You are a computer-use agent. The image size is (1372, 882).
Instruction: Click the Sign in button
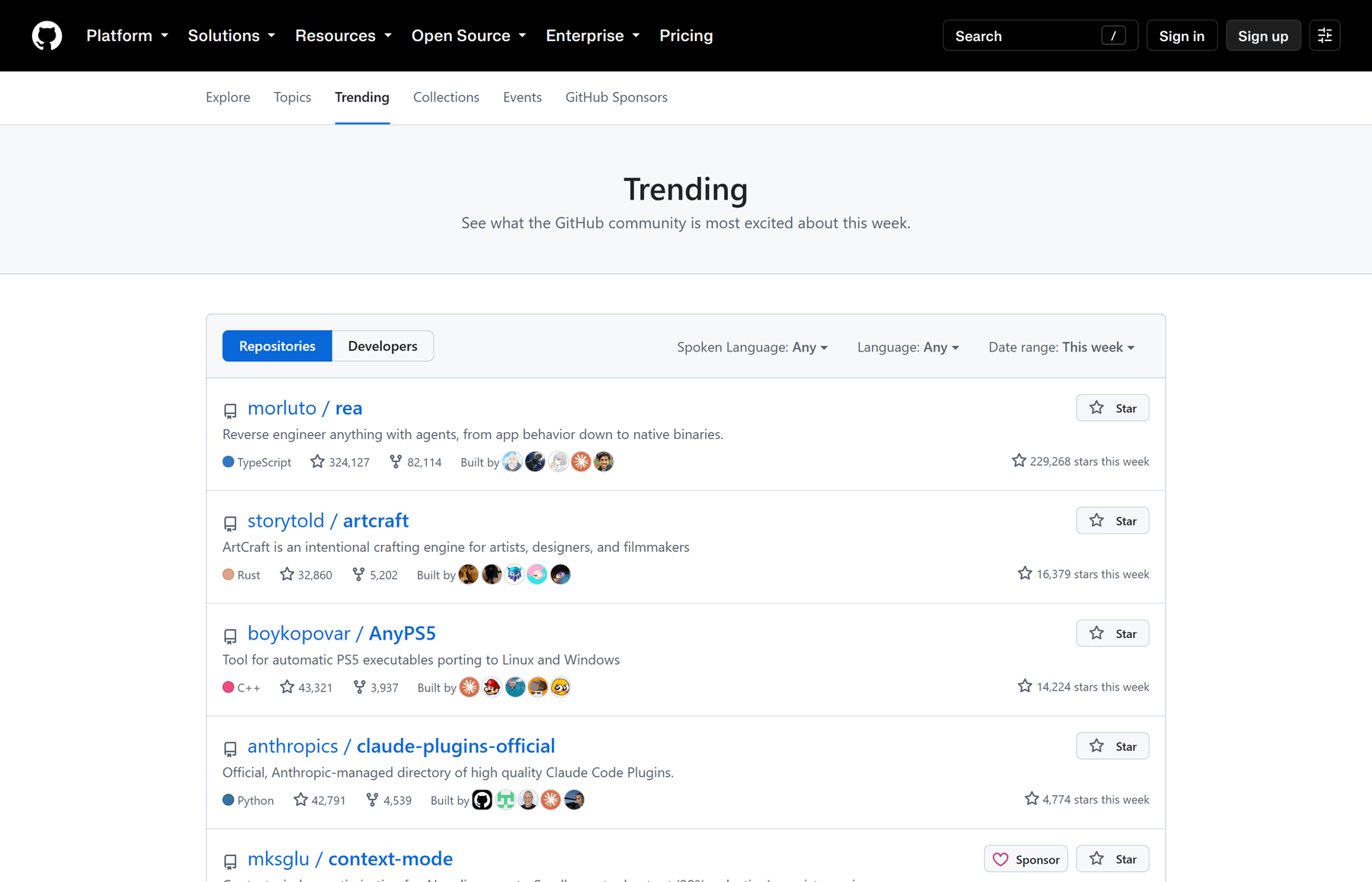(x=1181, y=36)
